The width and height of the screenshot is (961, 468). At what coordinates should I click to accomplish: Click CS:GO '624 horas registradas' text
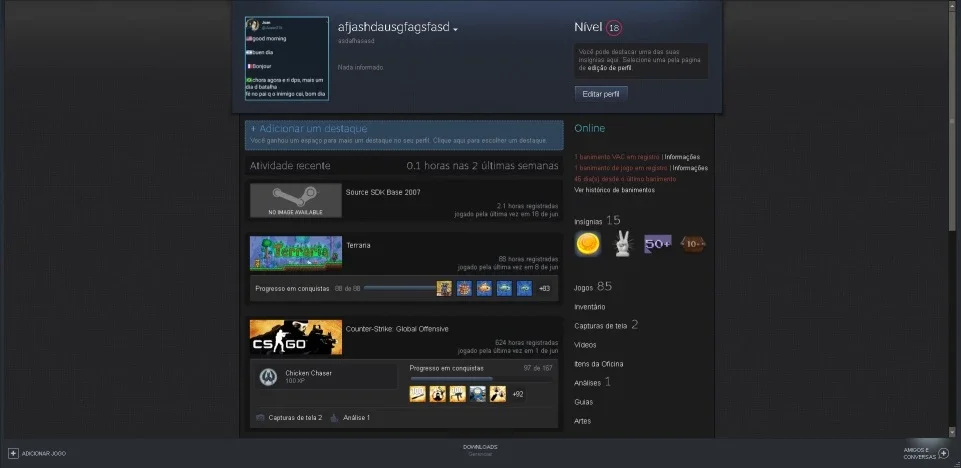click(x=526, y=342)
